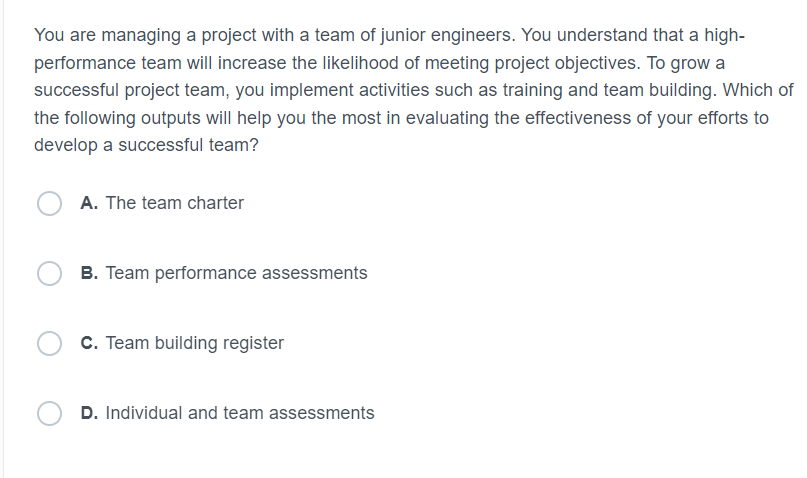807x478 pixels.
Task: Click the line 'develop a successful team?'
Action: coord(146,145)
